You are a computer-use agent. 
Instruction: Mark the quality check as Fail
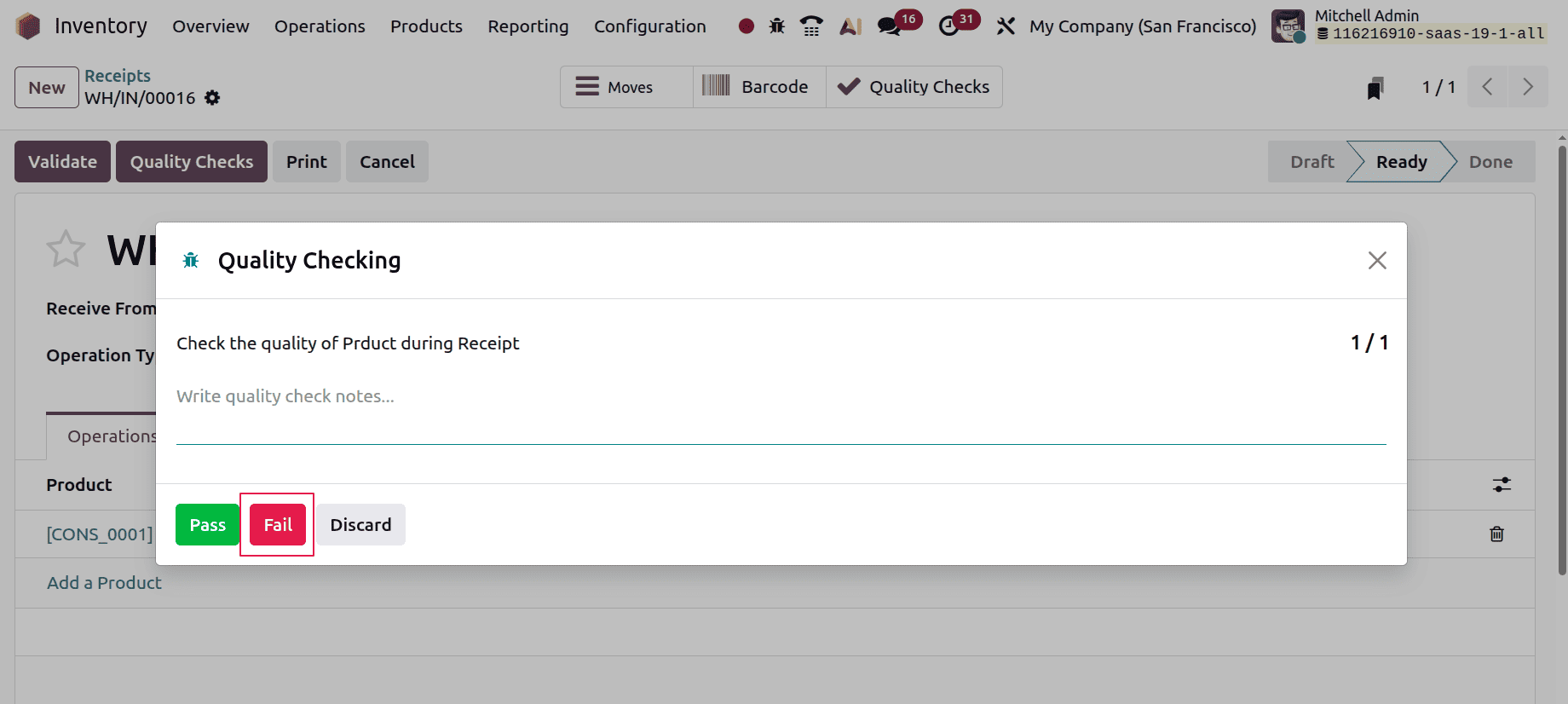pos(278,525)
